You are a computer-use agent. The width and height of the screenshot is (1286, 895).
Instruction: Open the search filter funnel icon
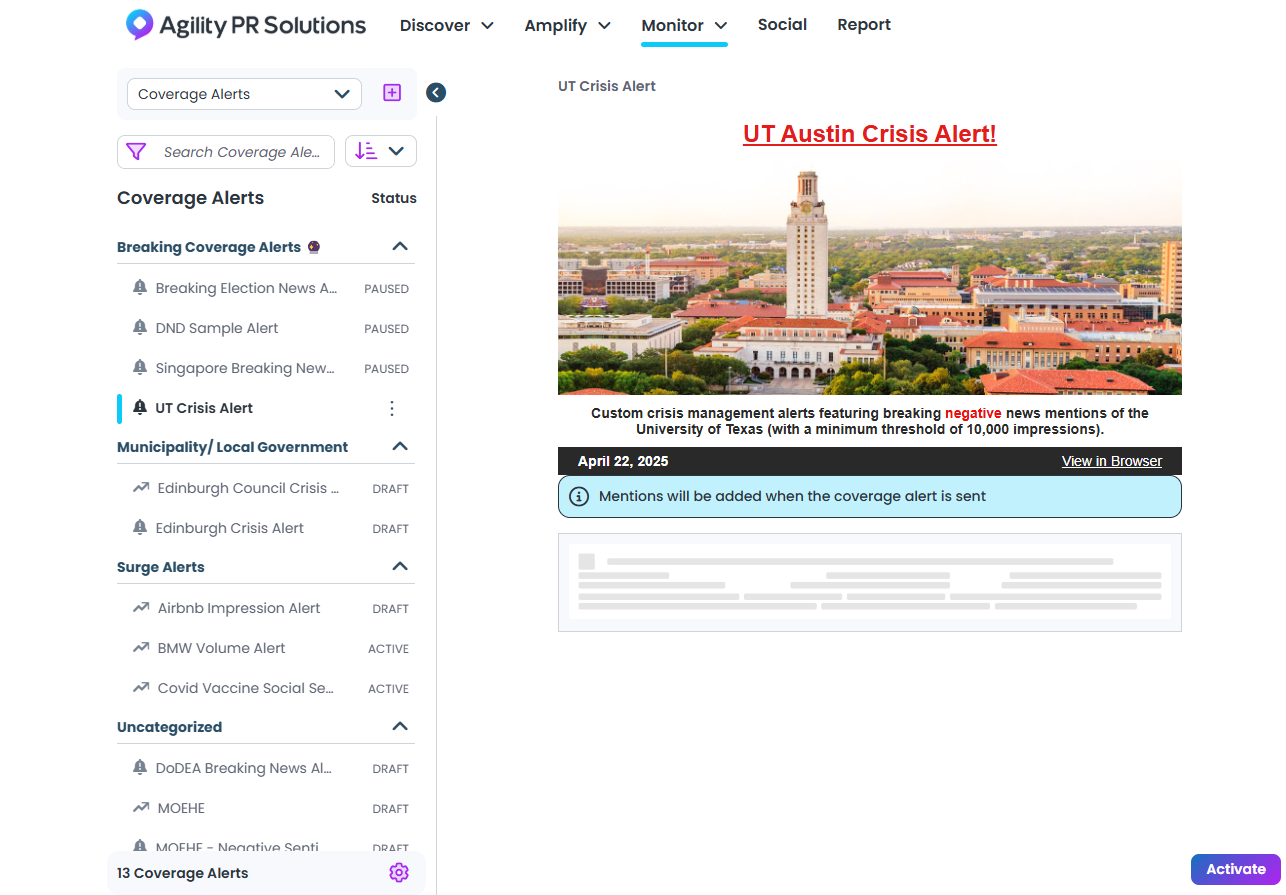coord(134,151)
